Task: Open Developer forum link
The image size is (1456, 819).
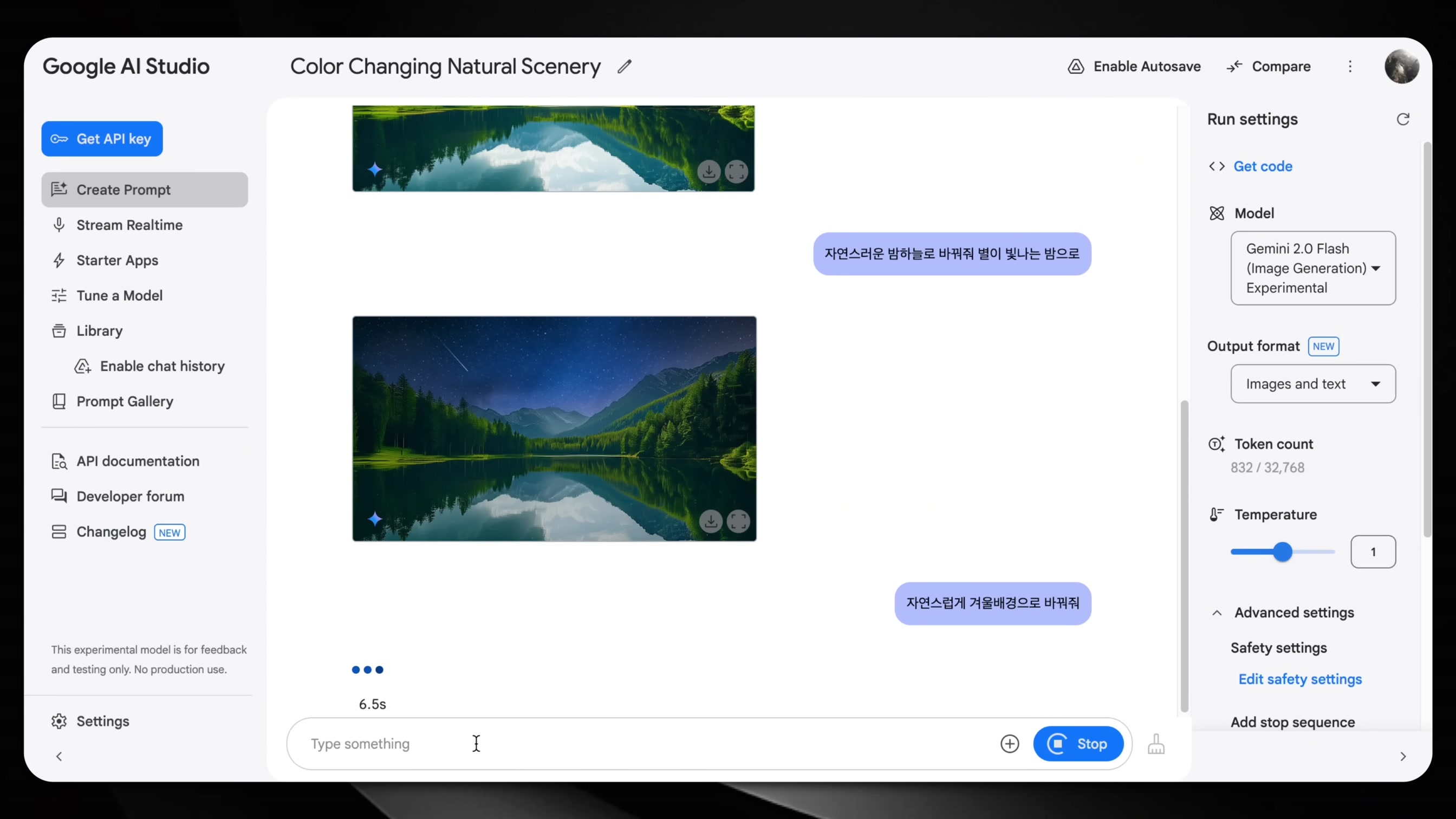Action: click(x=130, y=496)
